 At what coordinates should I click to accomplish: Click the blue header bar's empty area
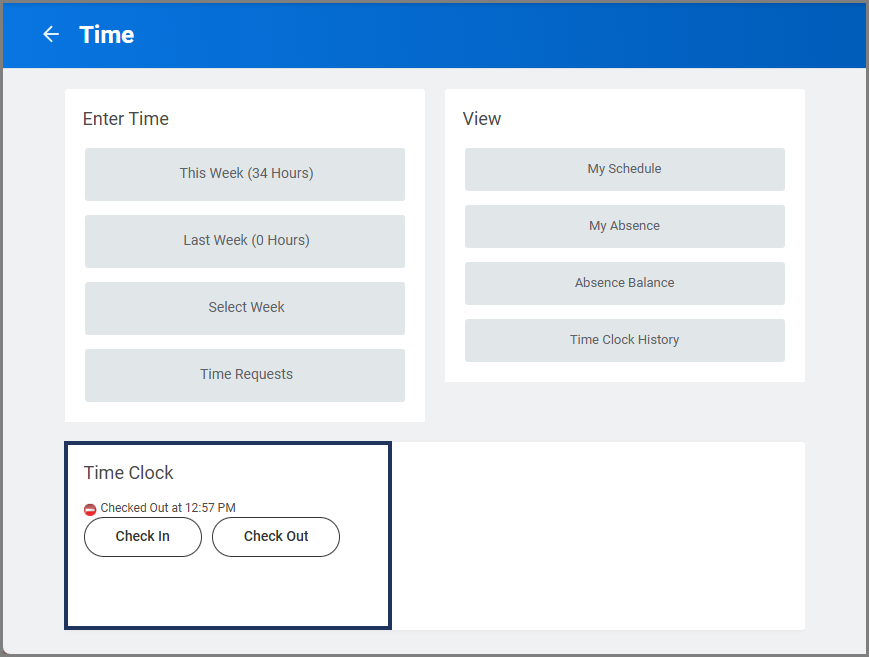click(500, 35)
